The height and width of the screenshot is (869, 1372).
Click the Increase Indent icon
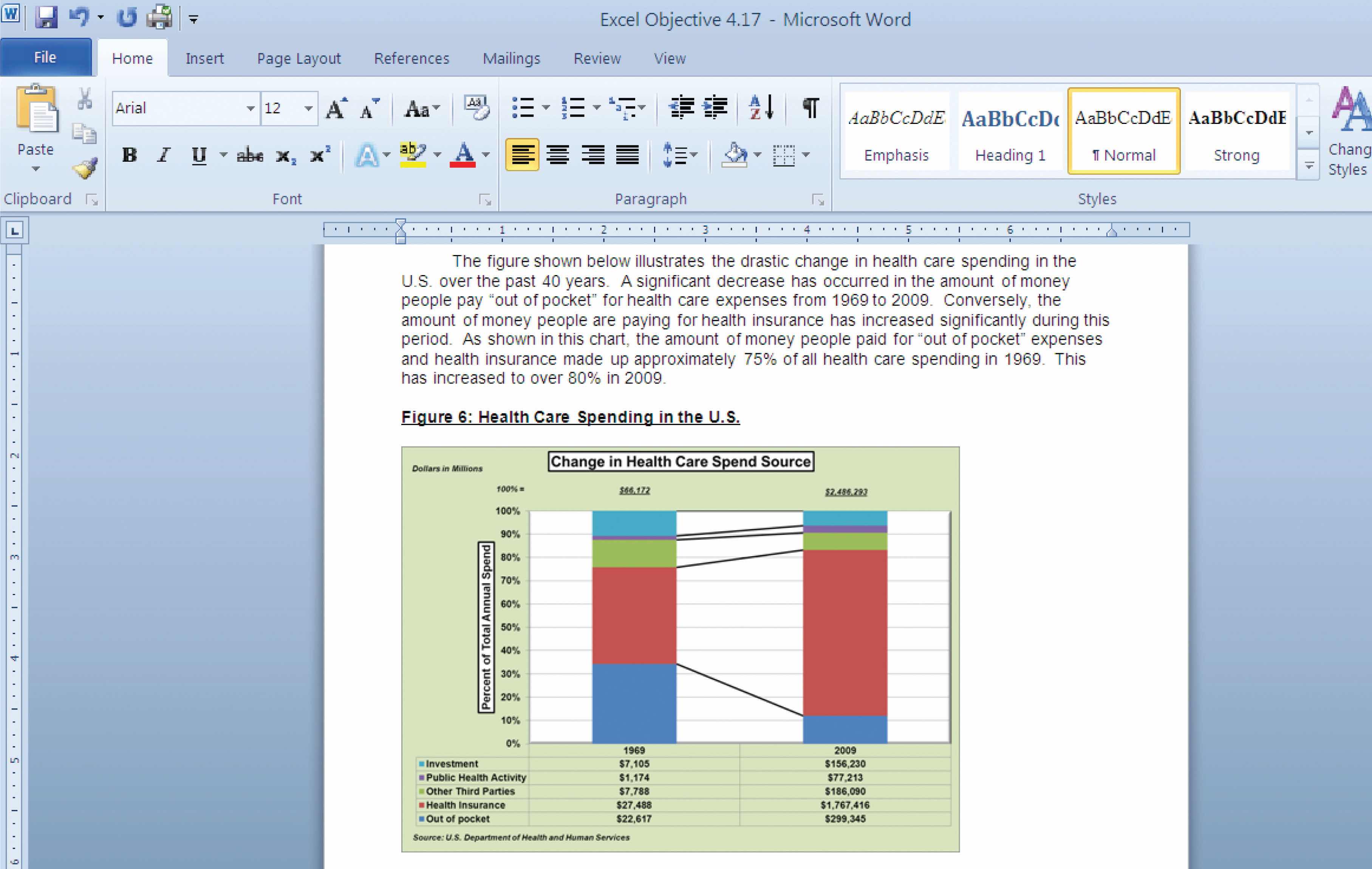(x=716, y=107)
